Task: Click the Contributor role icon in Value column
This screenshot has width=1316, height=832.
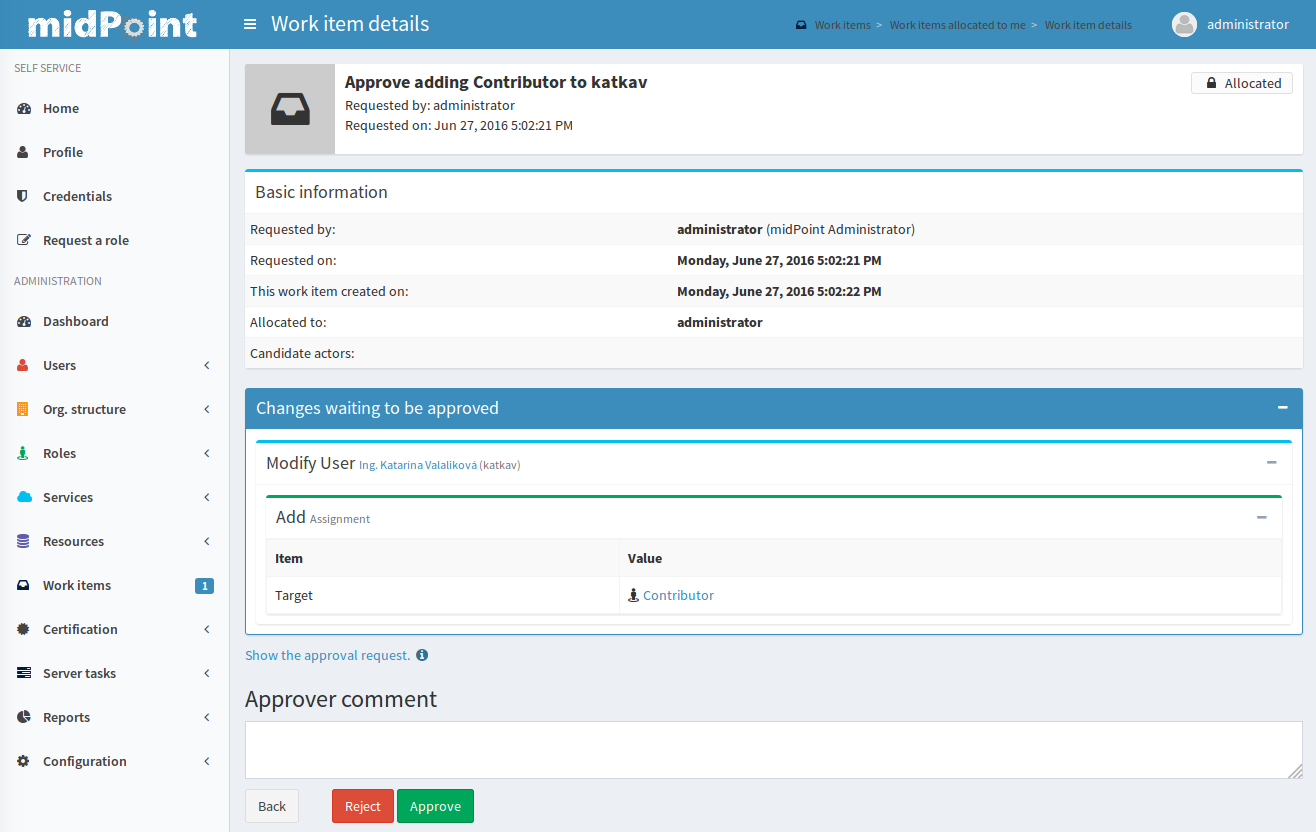Action: (x=633, y=595)
